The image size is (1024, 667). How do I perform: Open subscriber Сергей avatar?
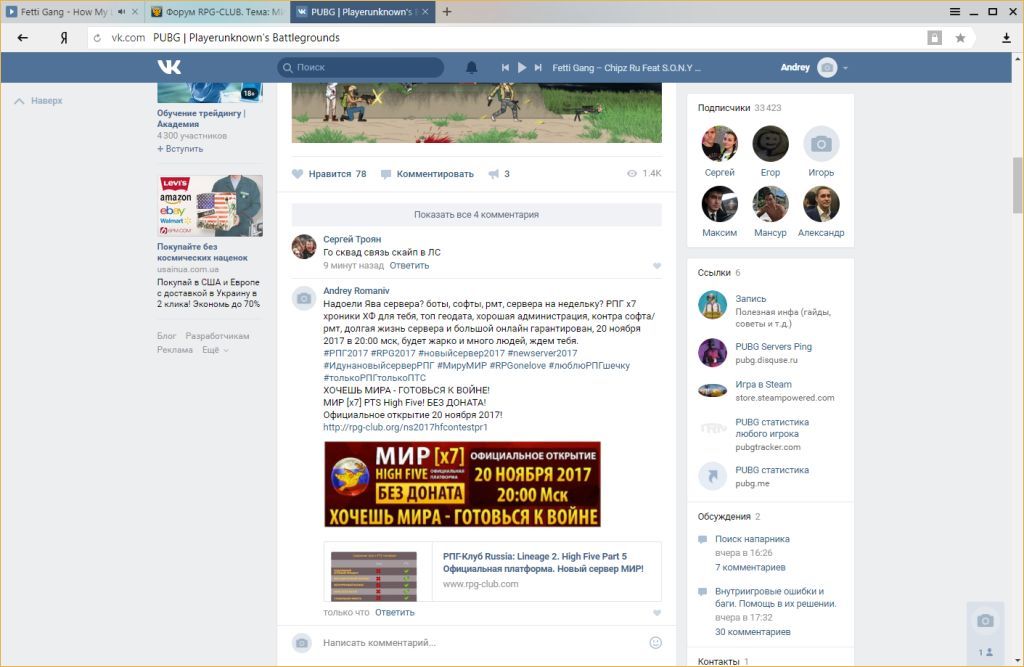coord(720,143)
